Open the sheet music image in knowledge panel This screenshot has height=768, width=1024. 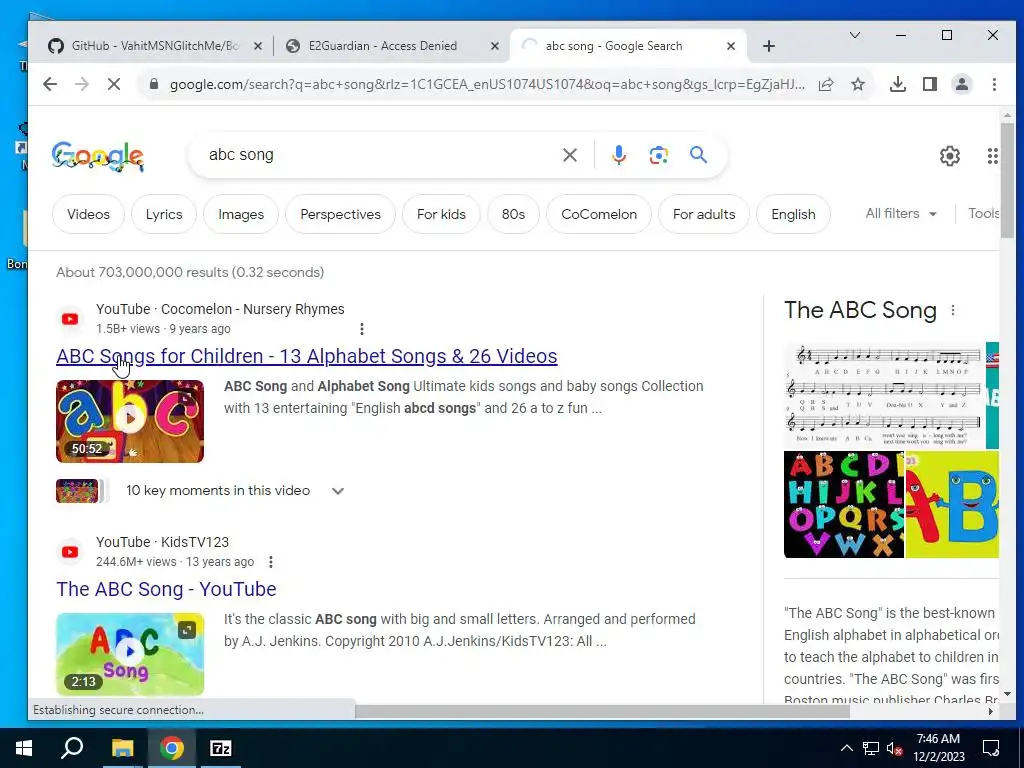coord(884,396)
